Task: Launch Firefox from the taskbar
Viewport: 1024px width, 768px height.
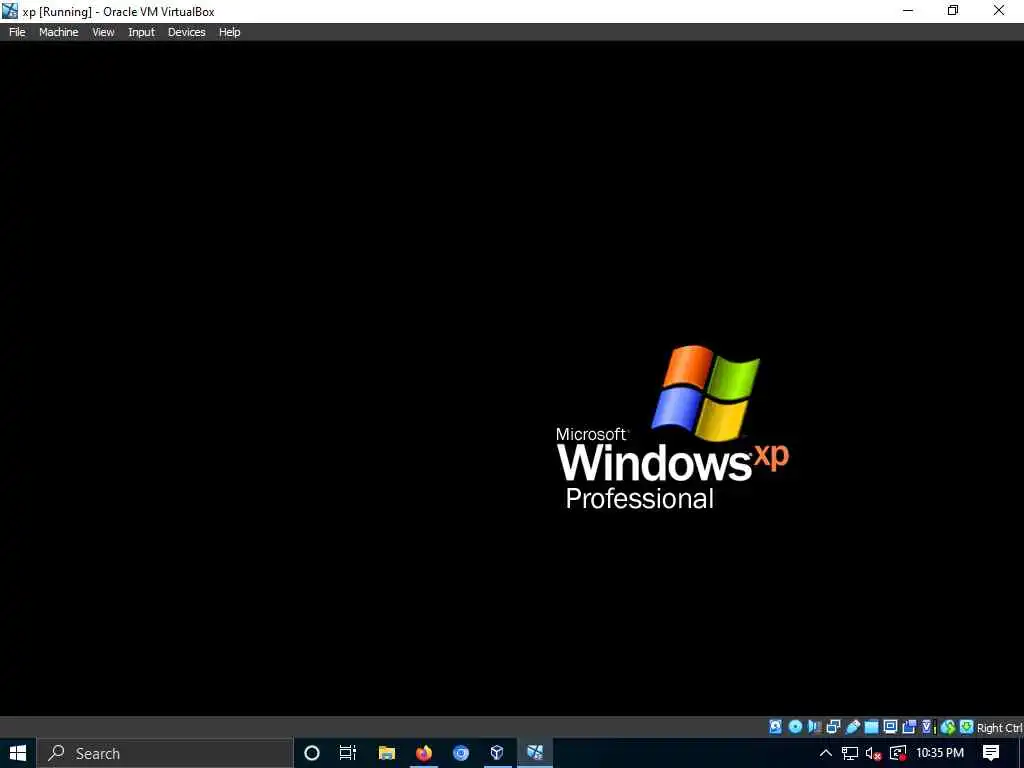Action: pos(424,753)
